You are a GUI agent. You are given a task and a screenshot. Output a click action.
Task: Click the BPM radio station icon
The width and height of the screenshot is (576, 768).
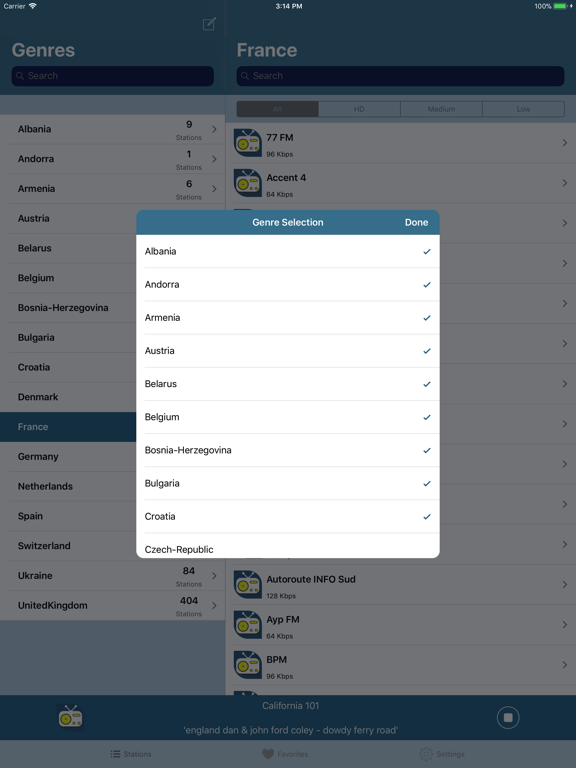(x=247, y=665)
